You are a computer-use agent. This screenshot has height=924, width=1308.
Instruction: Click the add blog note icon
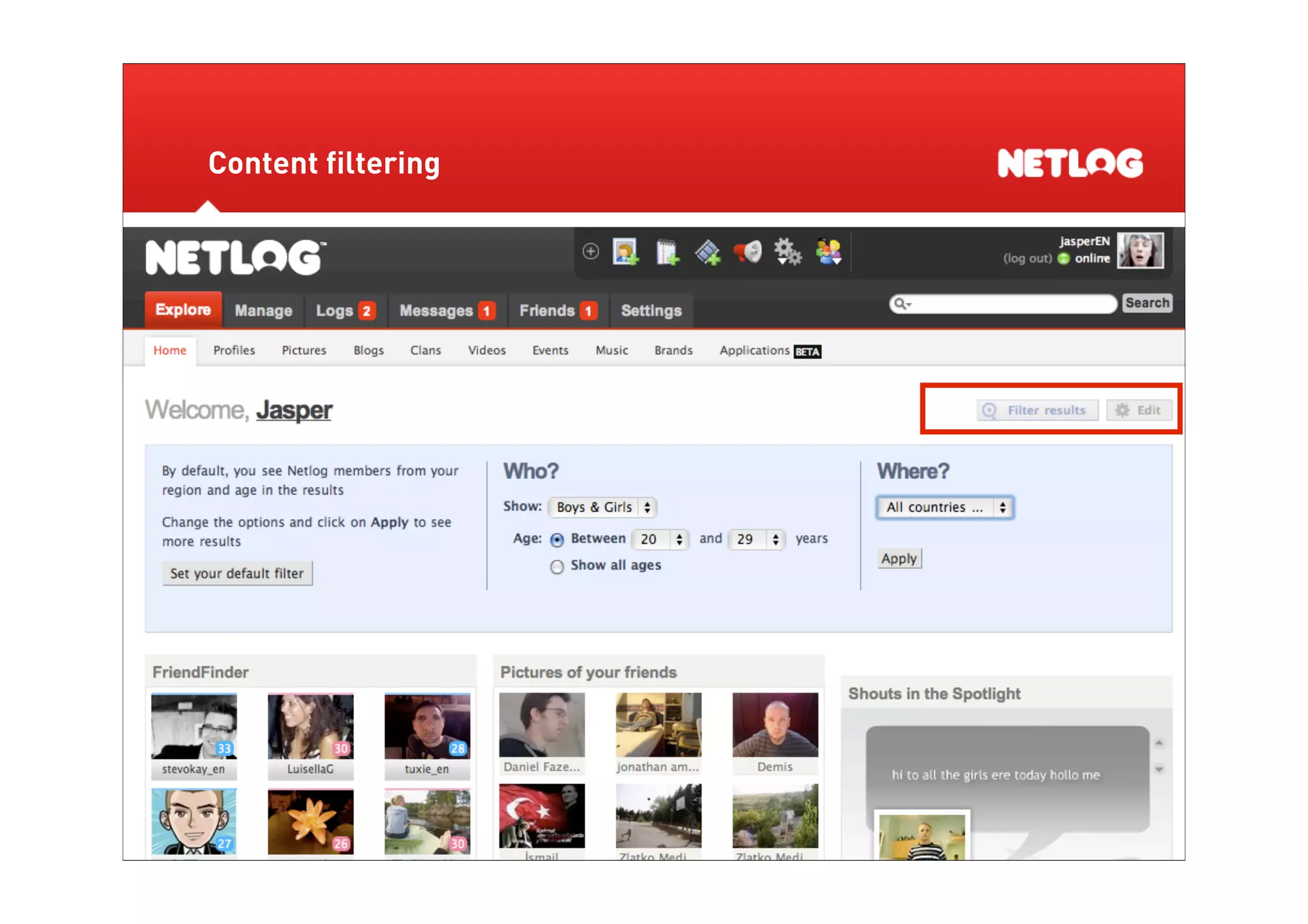point(667,252)
